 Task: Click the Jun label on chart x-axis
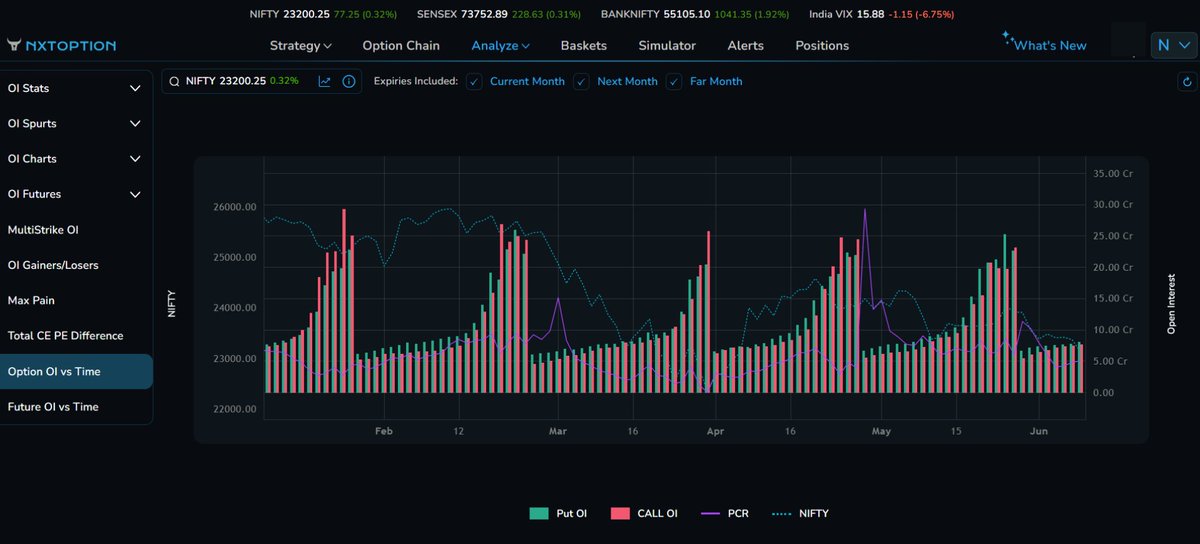(x=1039, y=431)
